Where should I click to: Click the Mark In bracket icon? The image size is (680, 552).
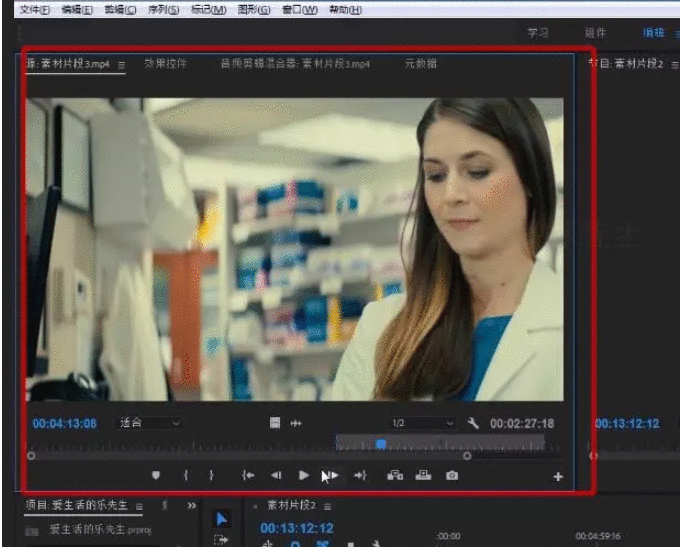pos(185,476)
